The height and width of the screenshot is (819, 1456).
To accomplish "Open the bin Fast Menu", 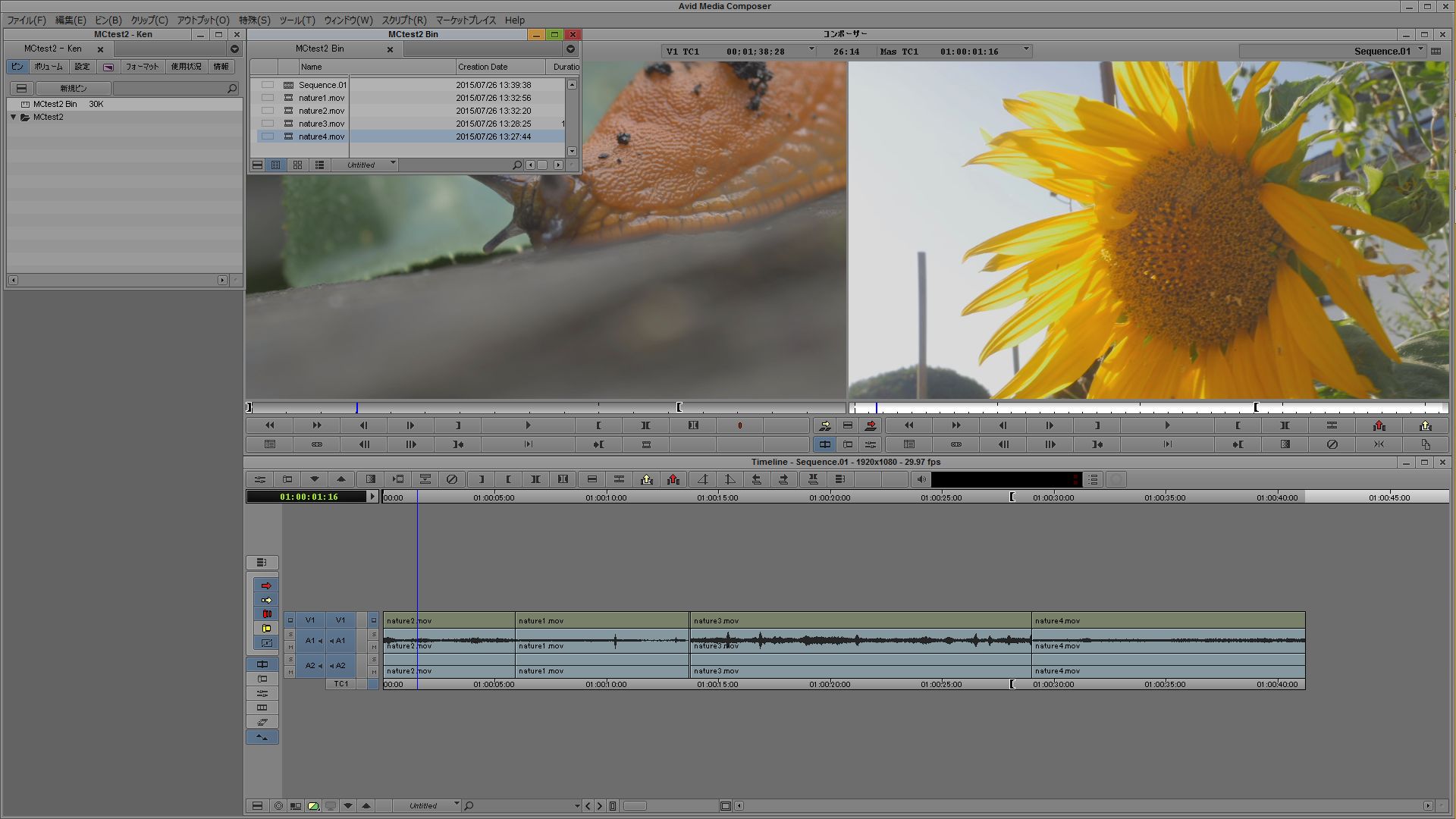I will (x=257, y=165).
